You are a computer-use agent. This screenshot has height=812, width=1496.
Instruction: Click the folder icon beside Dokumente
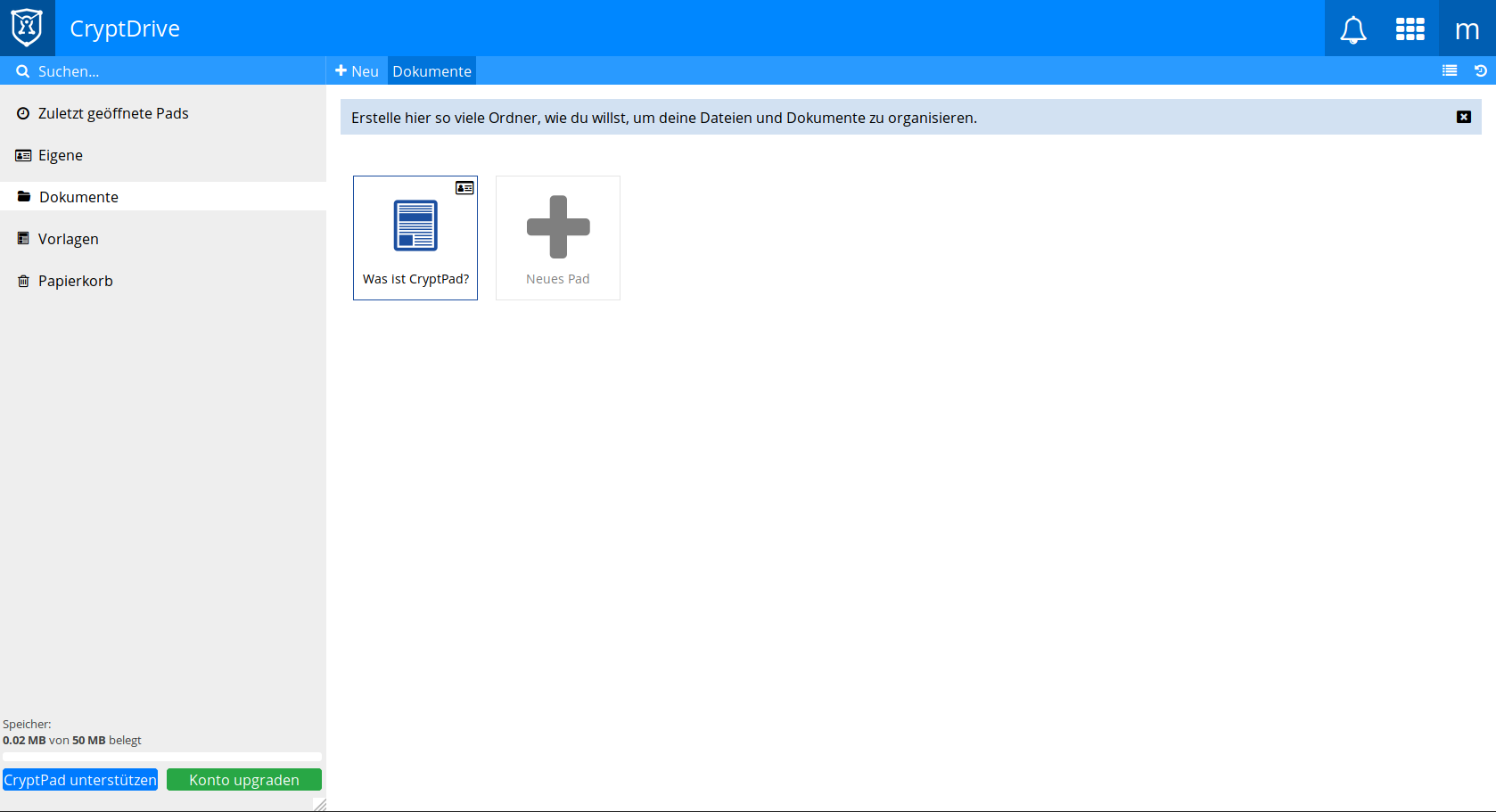(x=24, y=197)
